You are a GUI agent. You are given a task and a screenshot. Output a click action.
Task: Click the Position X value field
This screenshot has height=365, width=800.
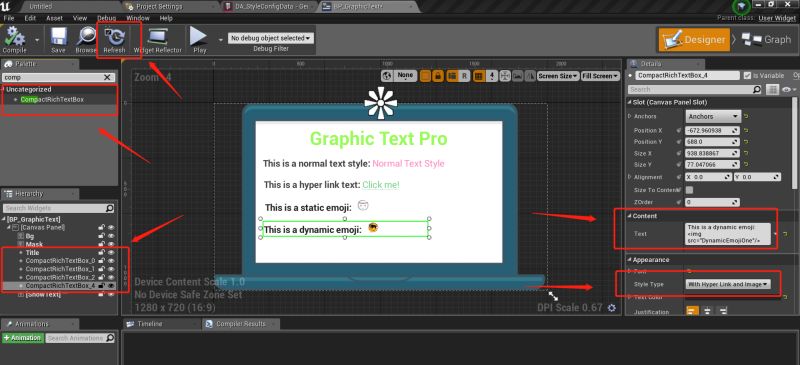click(x=712, y=131)
